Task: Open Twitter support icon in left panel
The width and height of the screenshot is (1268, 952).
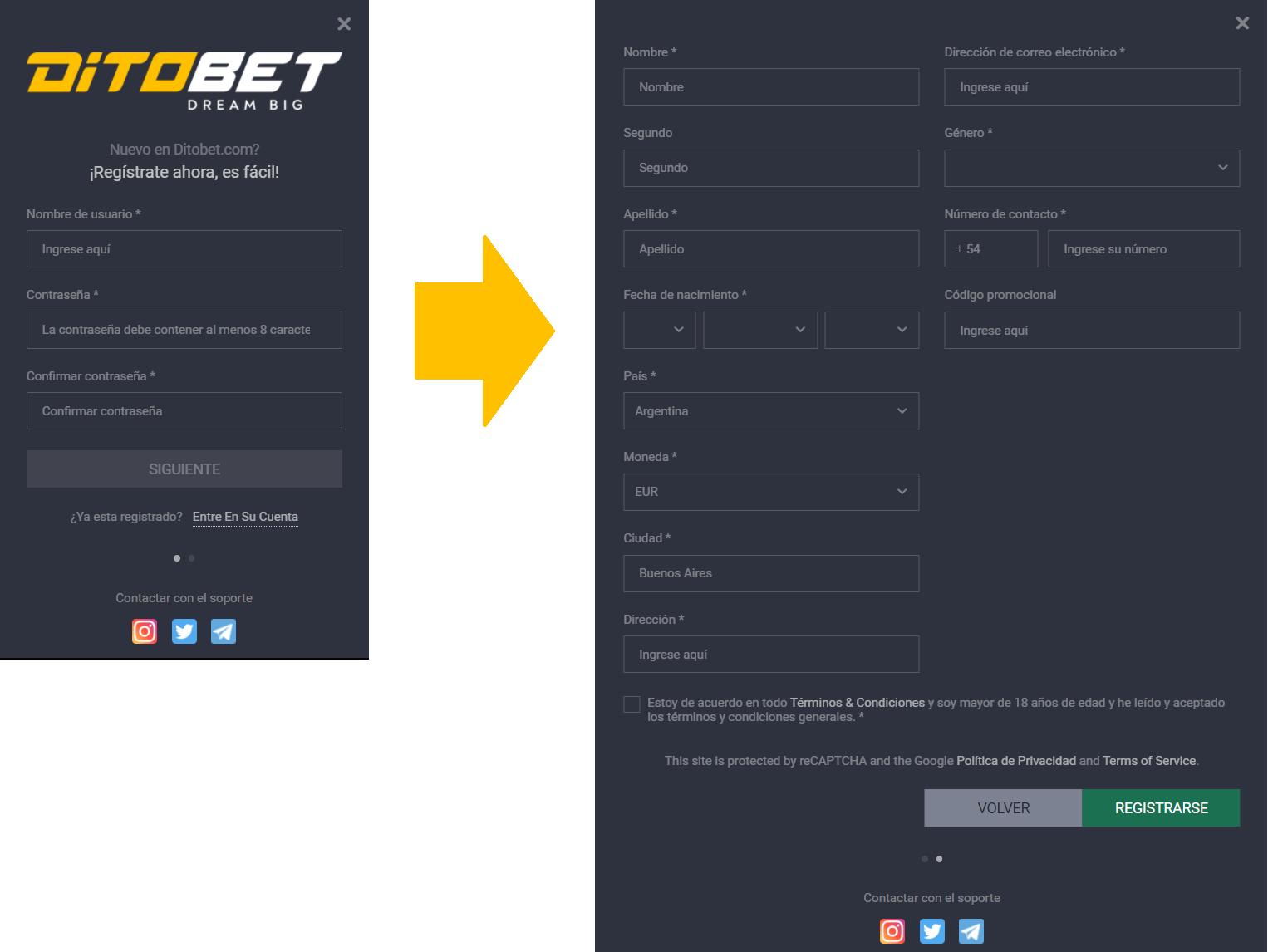Action: point(184,631)
